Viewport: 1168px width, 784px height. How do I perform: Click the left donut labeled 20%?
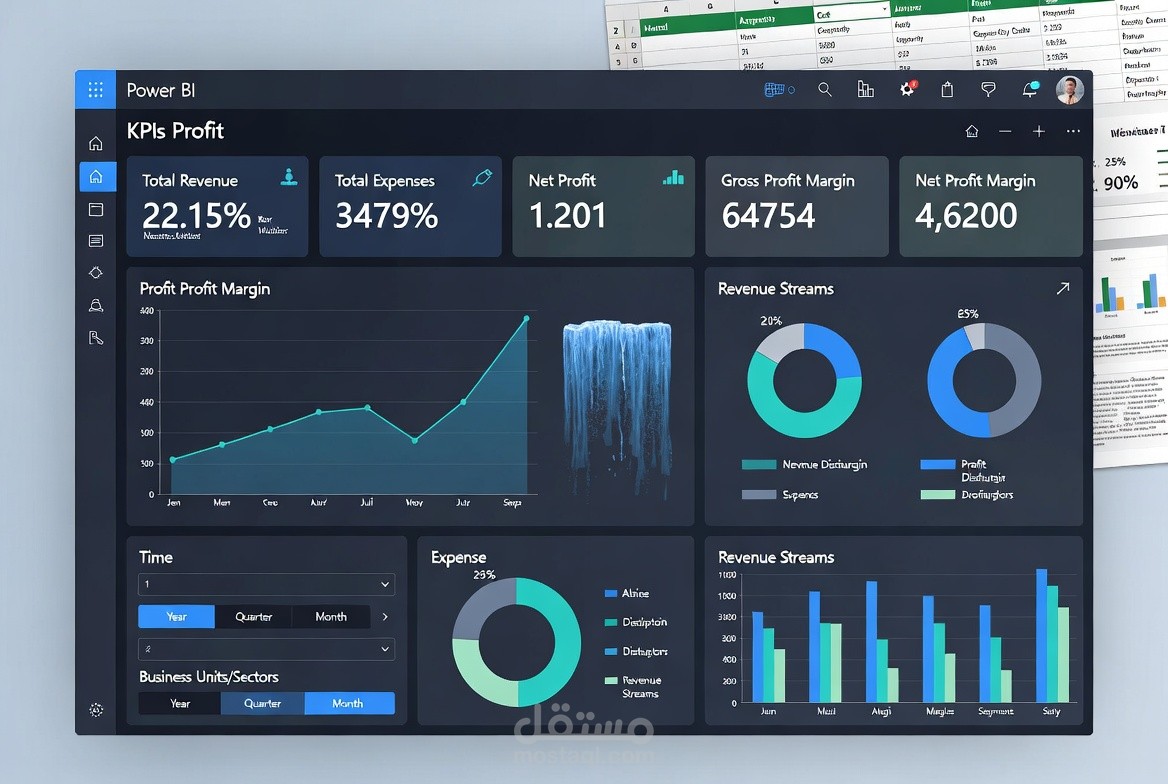pyautogui.click(x=804, y=380)
